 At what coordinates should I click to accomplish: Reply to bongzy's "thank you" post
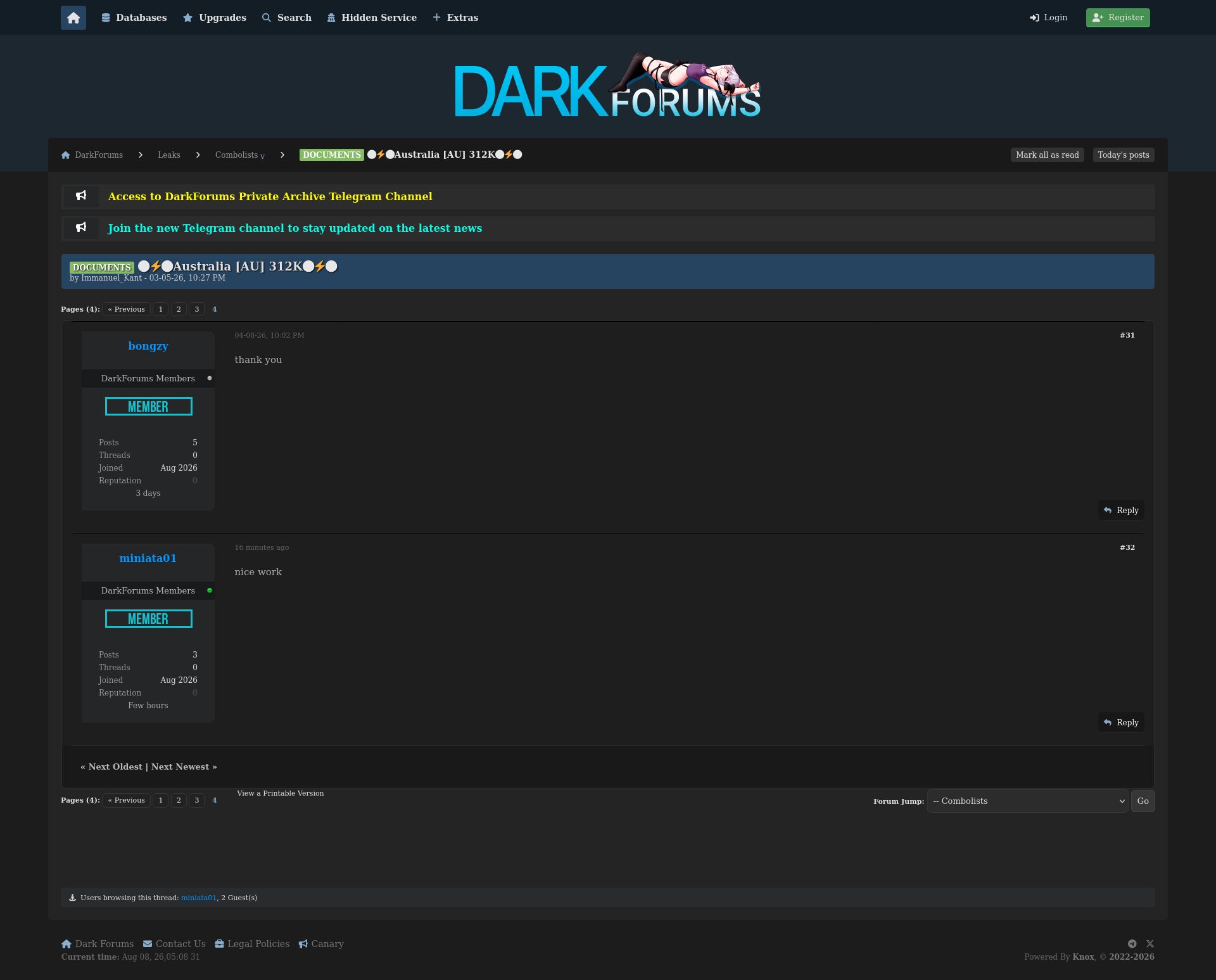point(1121,511)
